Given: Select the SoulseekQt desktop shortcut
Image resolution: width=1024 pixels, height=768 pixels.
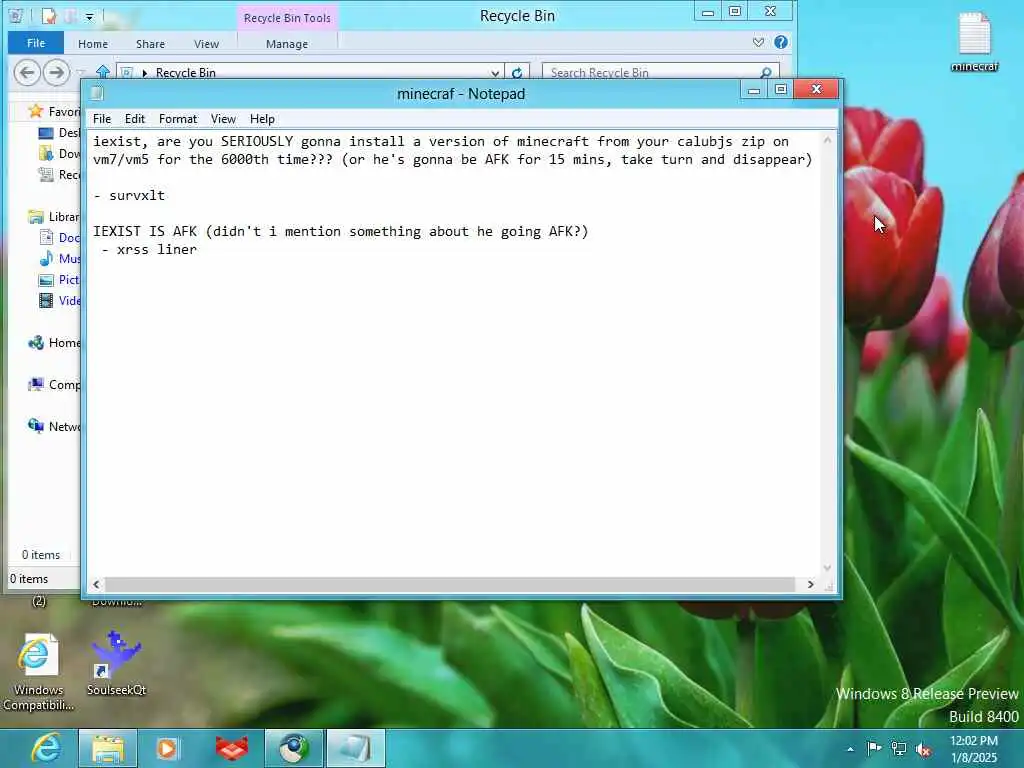Looking at the screenshot, I should pyautogui.click(x=116, y=663).
